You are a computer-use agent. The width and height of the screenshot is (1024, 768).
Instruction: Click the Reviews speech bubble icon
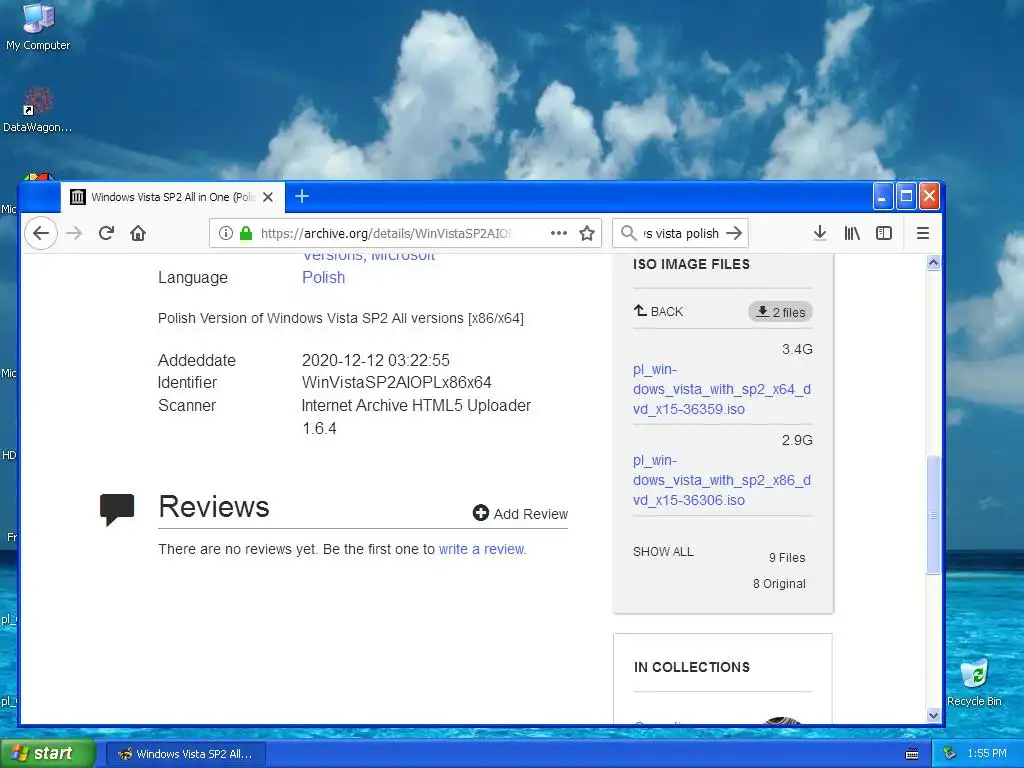[117, 509]
